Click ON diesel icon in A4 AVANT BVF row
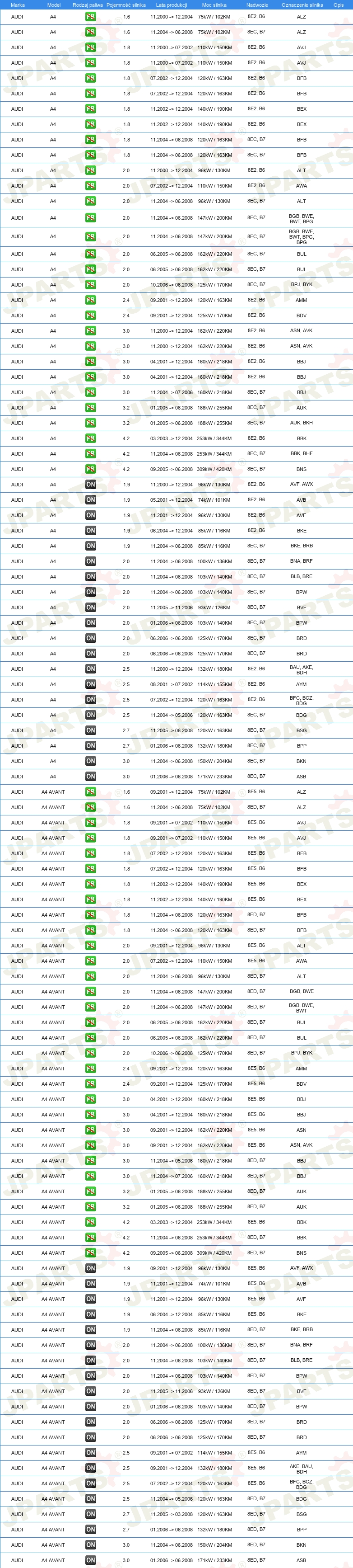 pyautogui.click(x=90, y=1391)
